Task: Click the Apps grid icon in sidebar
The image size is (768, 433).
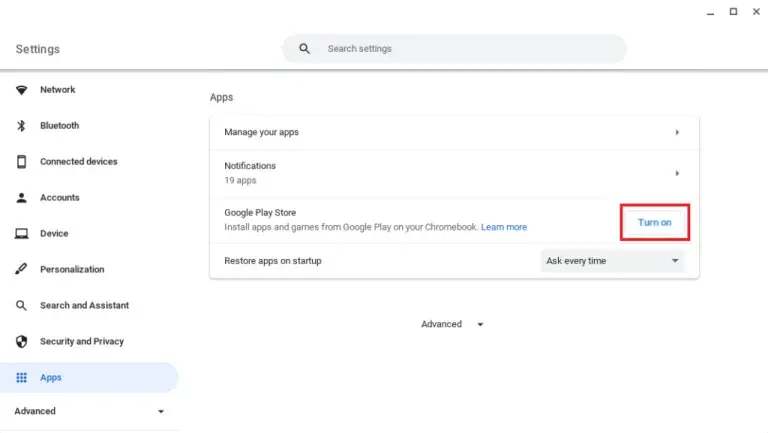Action: pos(21,378)
